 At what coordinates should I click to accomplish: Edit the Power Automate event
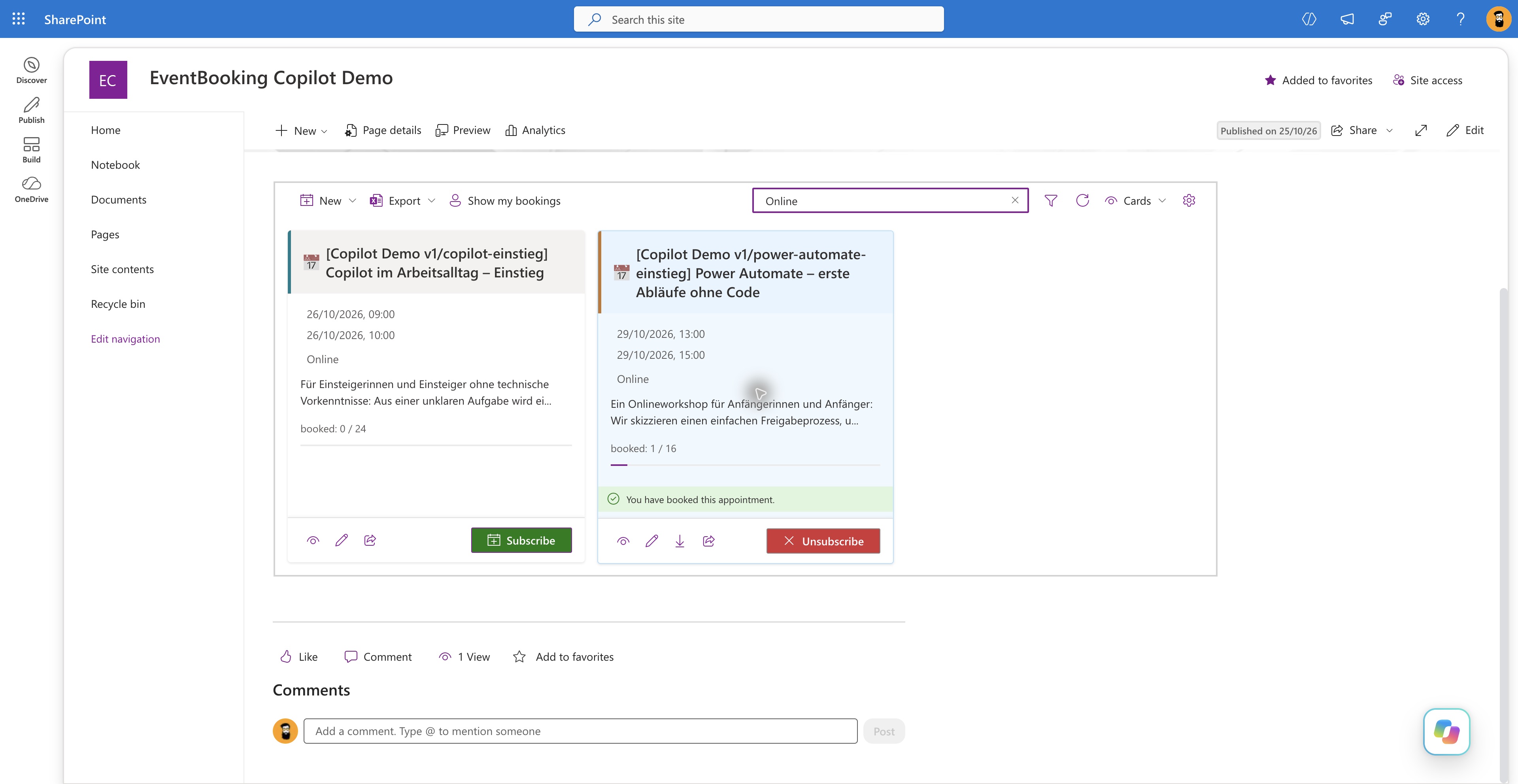651,541
